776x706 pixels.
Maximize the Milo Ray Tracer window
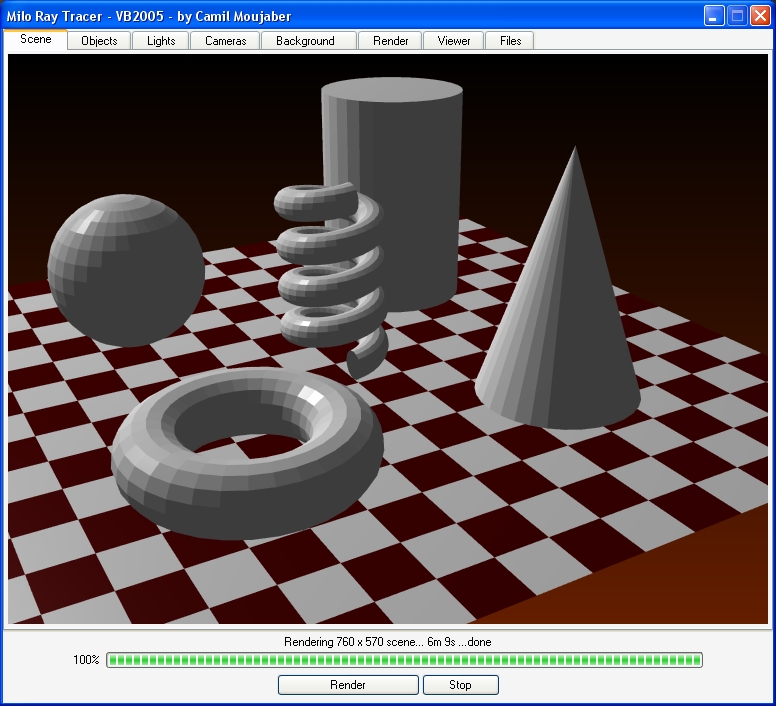coord(737,16)
